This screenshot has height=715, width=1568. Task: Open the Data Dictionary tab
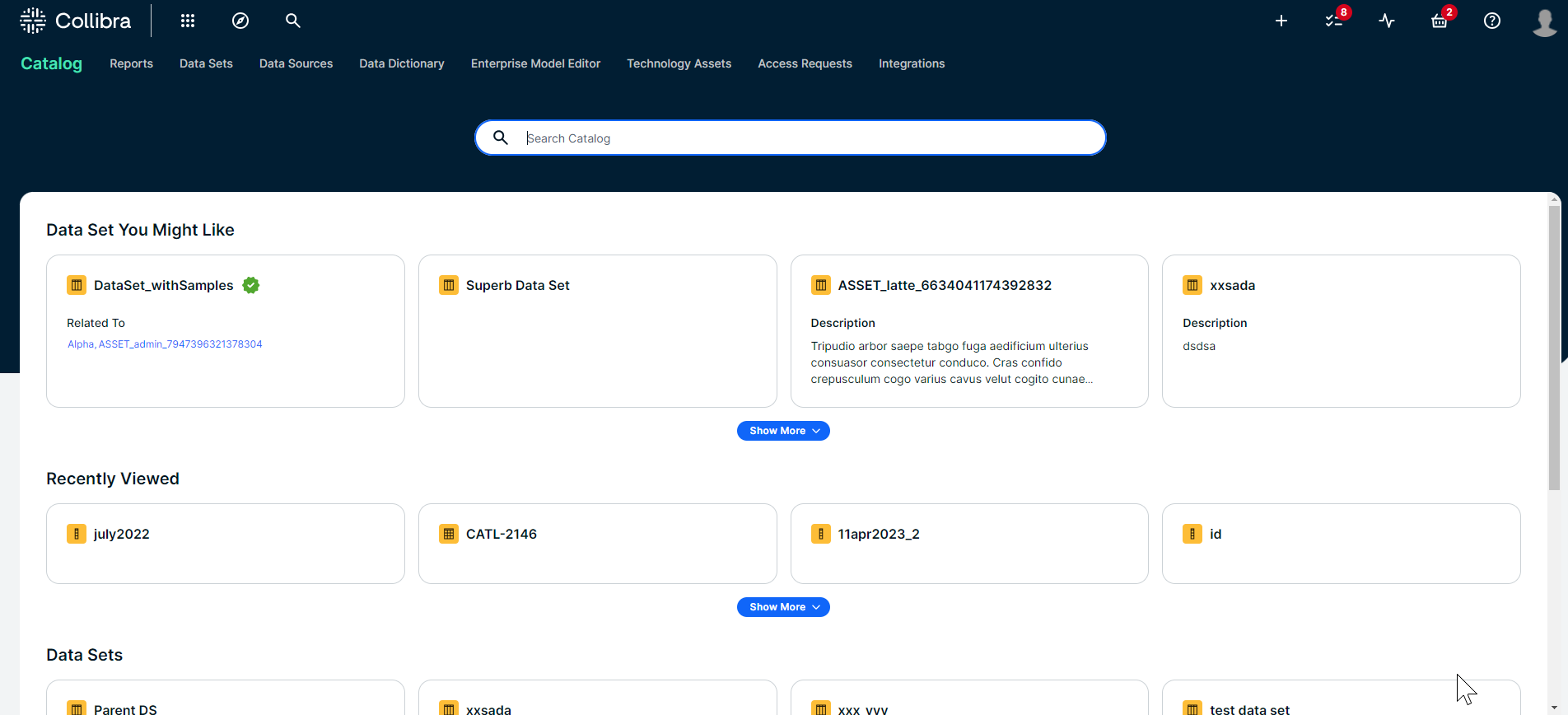click(x=402, y=63)
